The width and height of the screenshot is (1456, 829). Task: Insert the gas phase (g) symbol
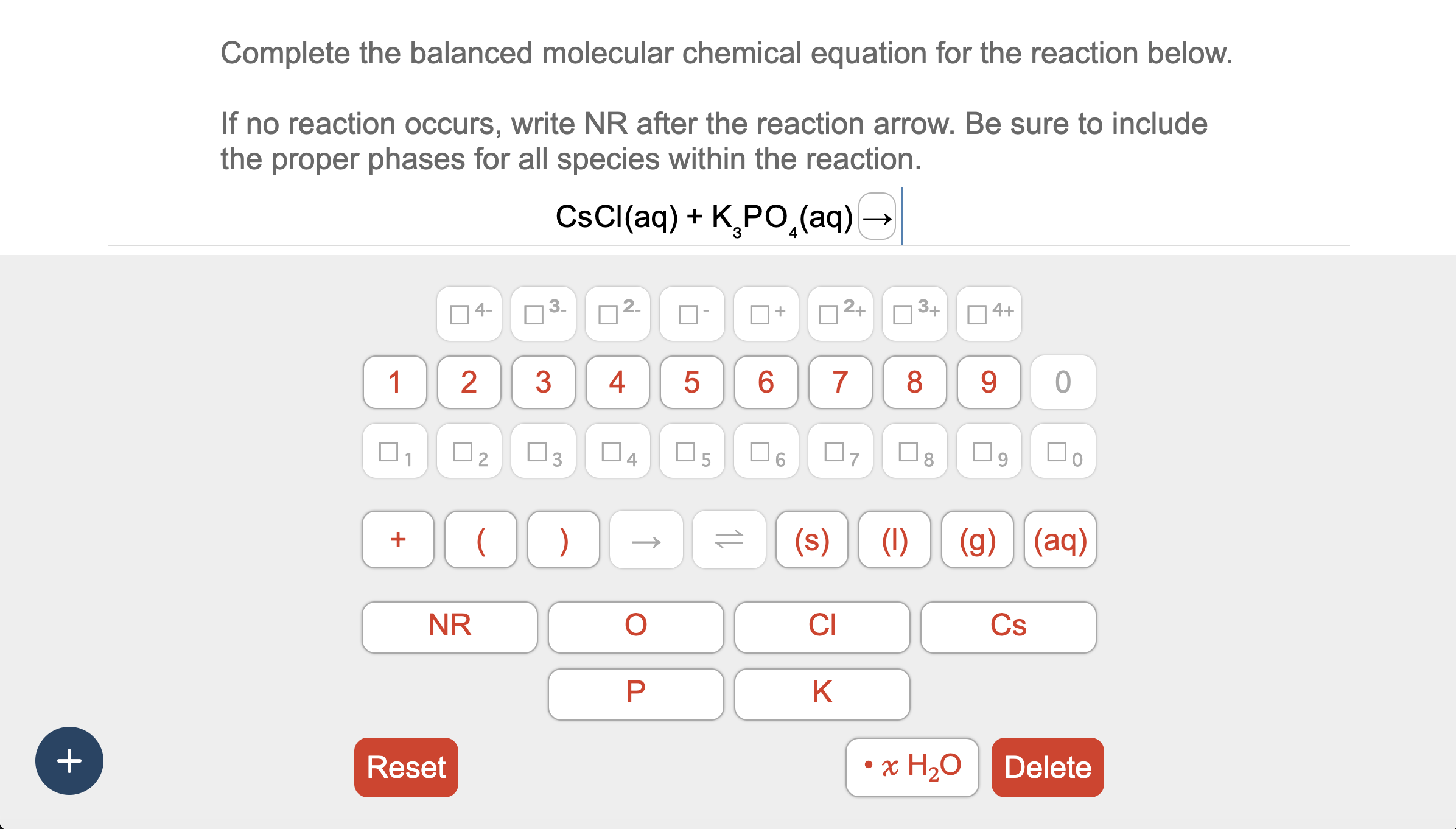point(978,540)
